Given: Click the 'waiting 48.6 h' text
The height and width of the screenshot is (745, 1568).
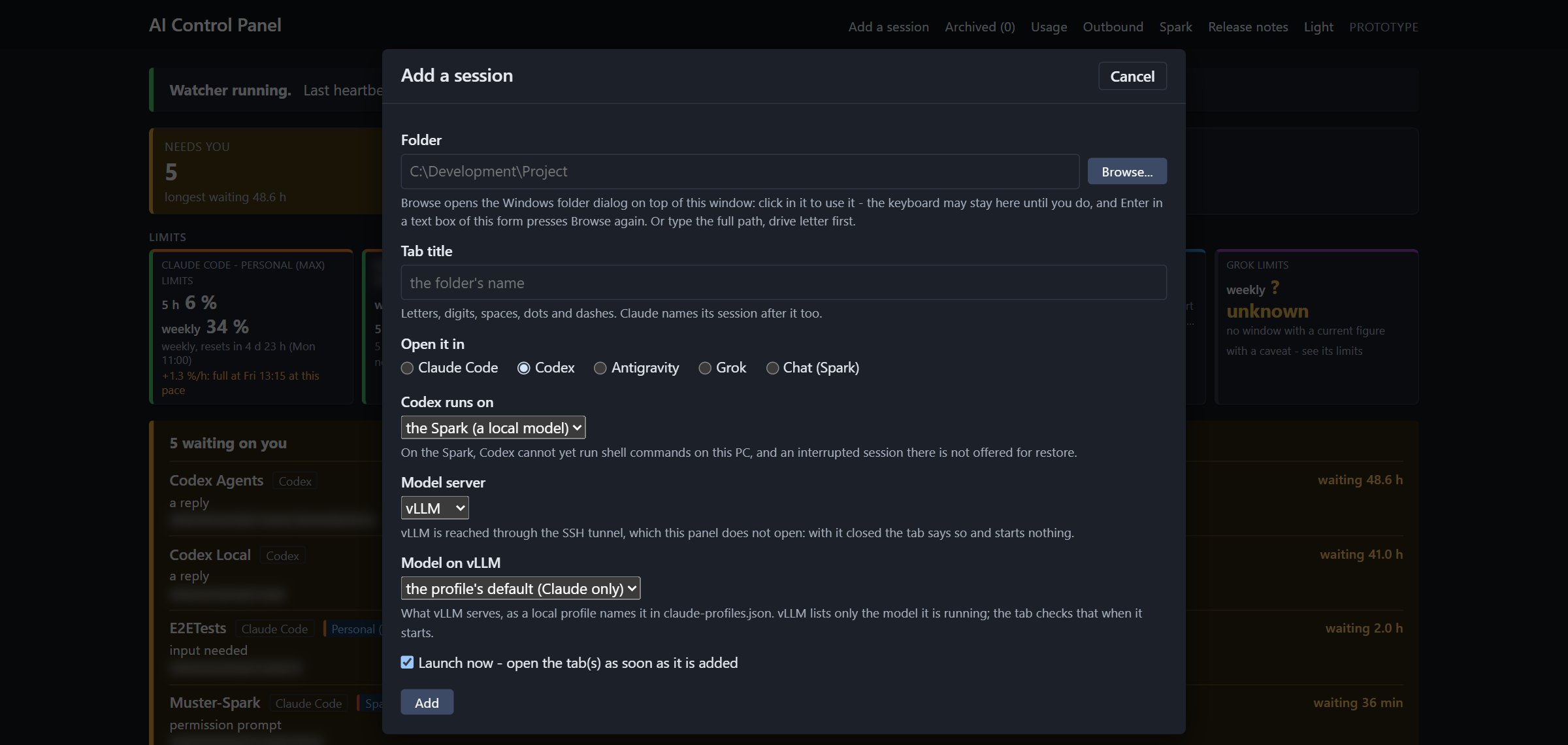Looking at the screenshot, I should pyautogui.click(x=1360, y=480).
